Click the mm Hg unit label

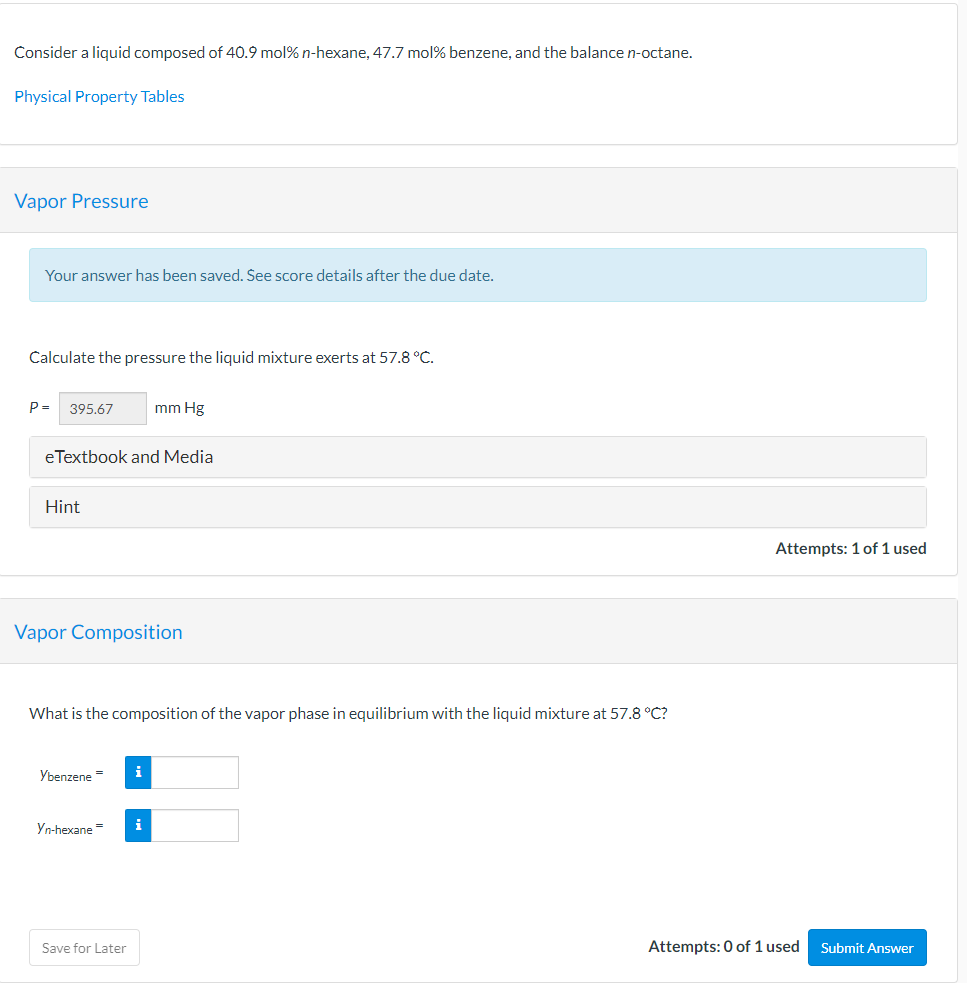pyautogui.click(x=180, y=408)
